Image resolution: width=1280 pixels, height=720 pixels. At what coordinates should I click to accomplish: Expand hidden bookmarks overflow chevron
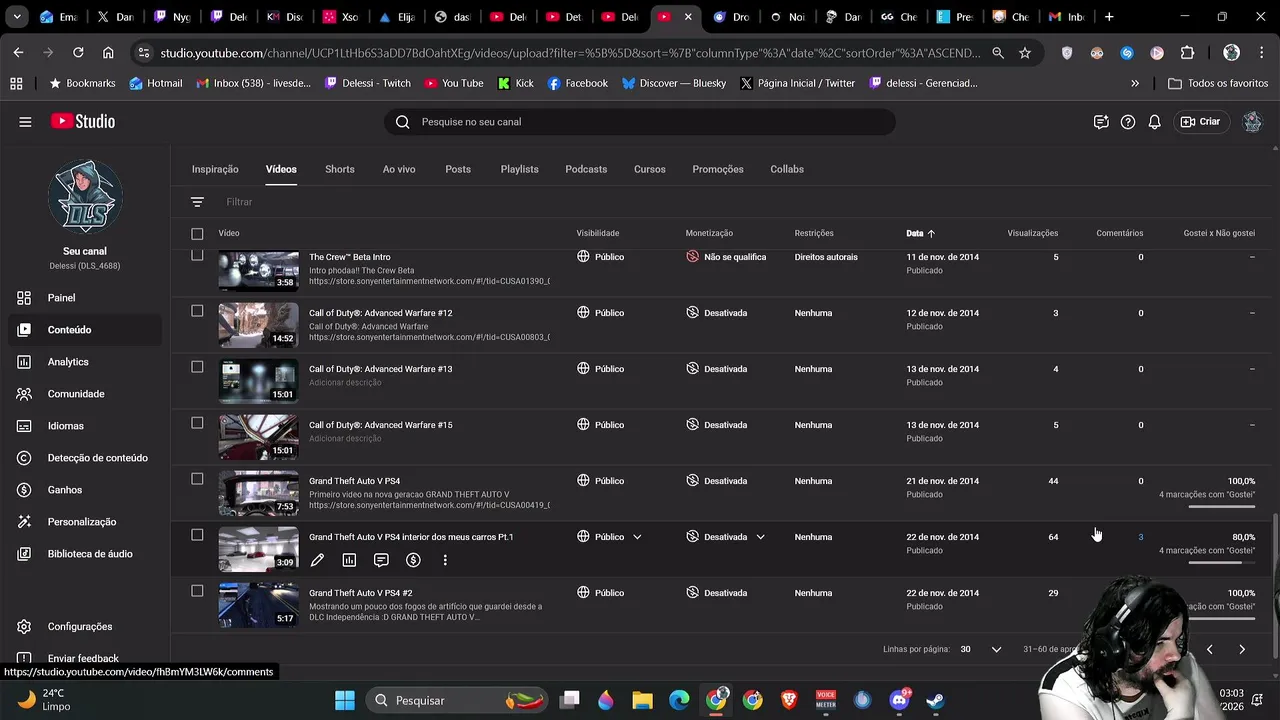(x=1135, y=83)
